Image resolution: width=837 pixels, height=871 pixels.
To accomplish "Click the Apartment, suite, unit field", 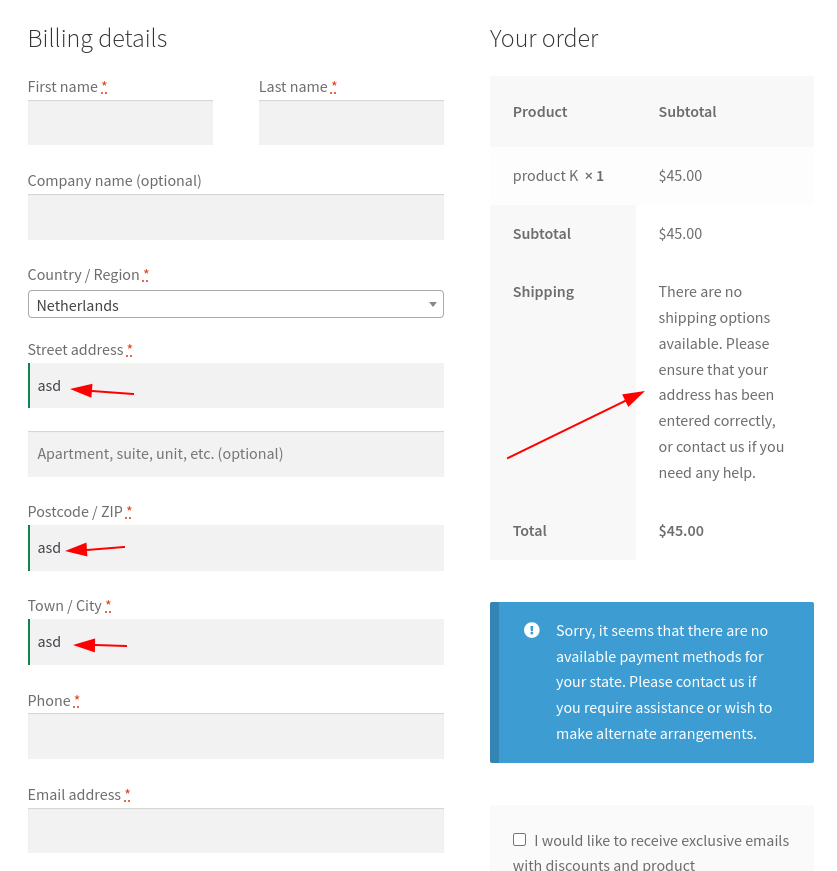I will [x=236, y=454].
